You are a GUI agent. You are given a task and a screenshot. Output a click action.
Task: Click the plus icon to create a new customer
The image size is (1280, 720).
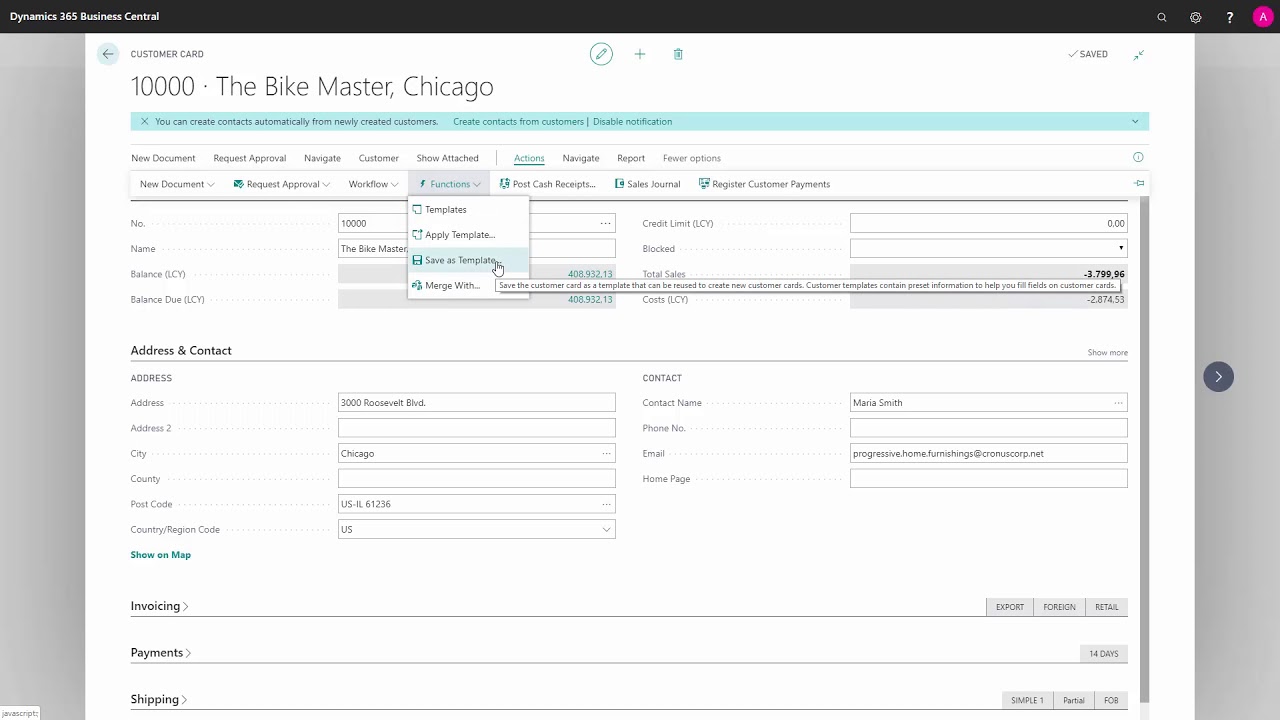click(640, 54)
